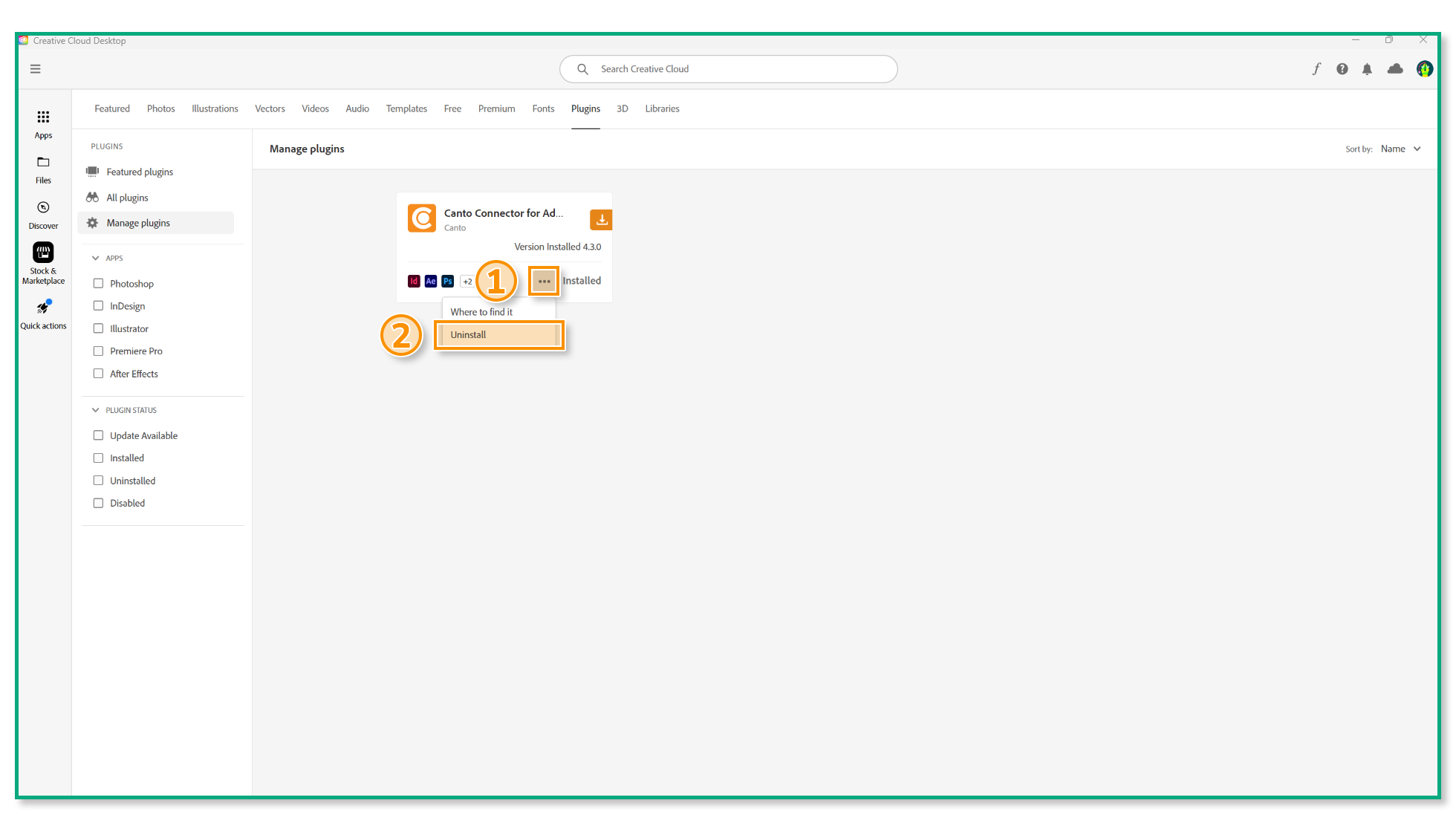1456x832 pixels.
Task: Select Uninstall from the plugin menu
Action: point(498,335)
